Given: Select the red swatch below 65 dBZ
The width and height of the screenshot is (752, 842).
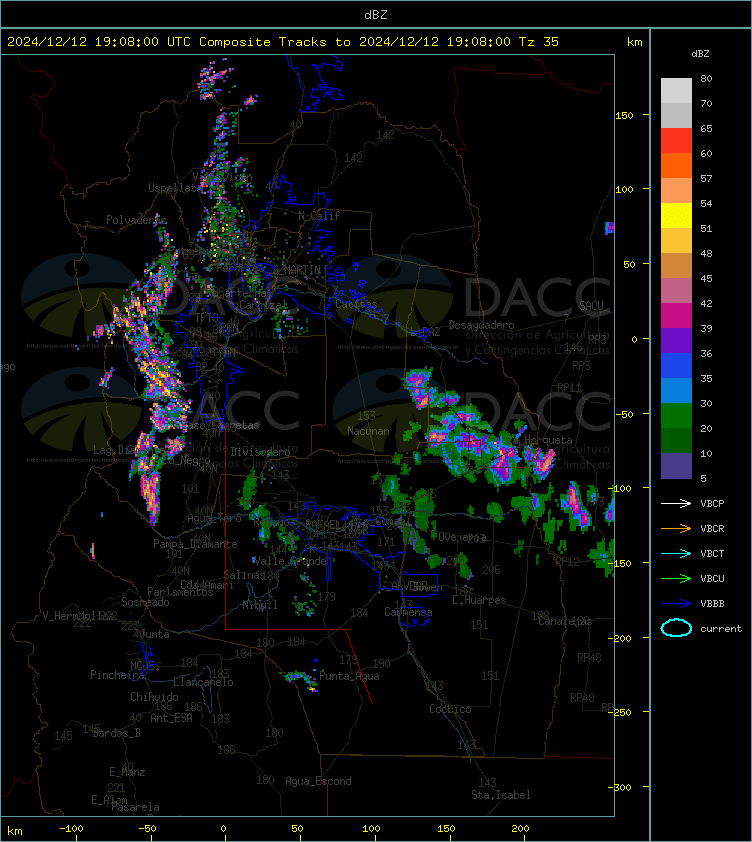Looking at the screenshot, I should point(676,140).
